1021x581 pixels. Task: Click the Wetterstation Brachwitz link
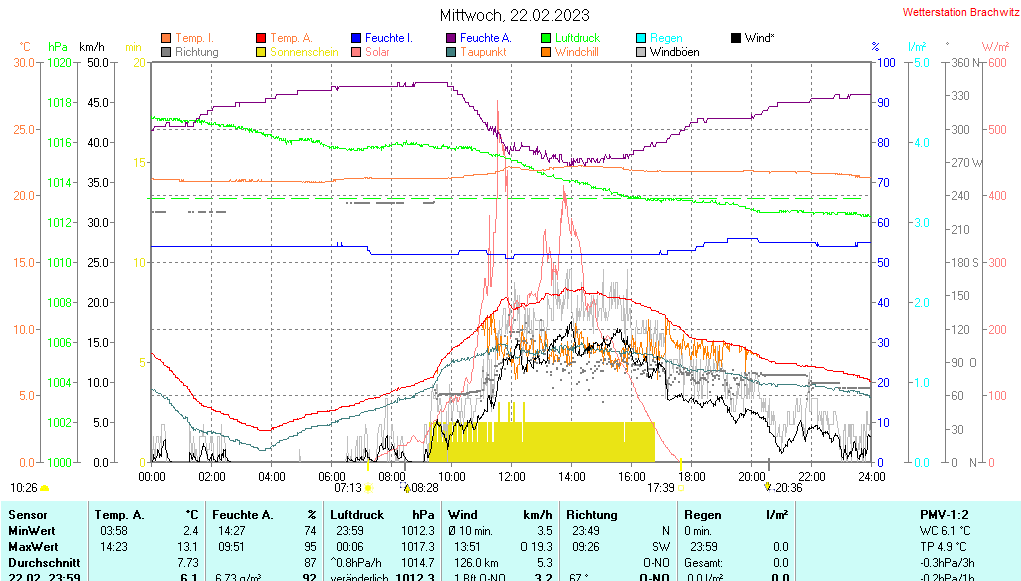point(959,12)
